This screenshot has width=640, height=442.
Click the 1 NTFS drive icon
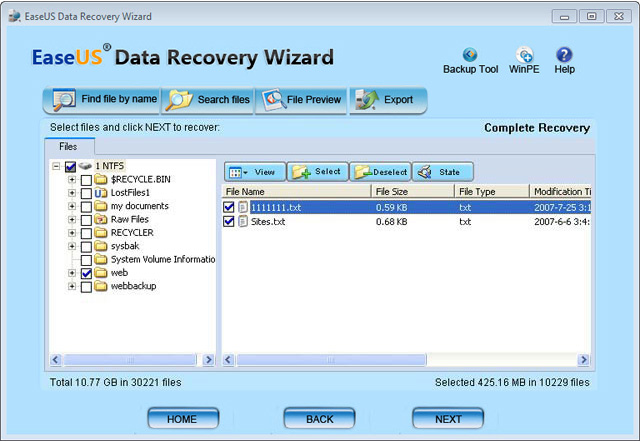pos(85,166)
